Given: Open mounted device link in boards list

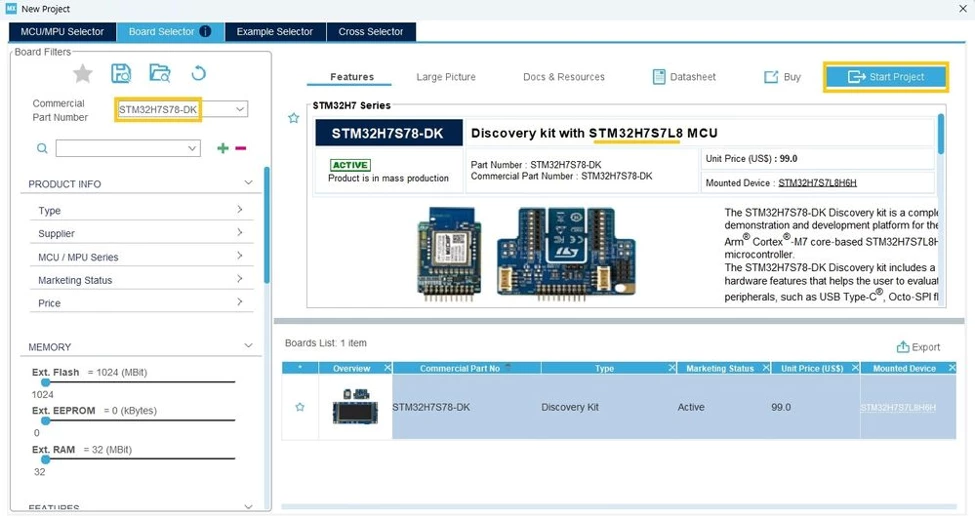Looking at the screenshot, I should coord(898,407).
